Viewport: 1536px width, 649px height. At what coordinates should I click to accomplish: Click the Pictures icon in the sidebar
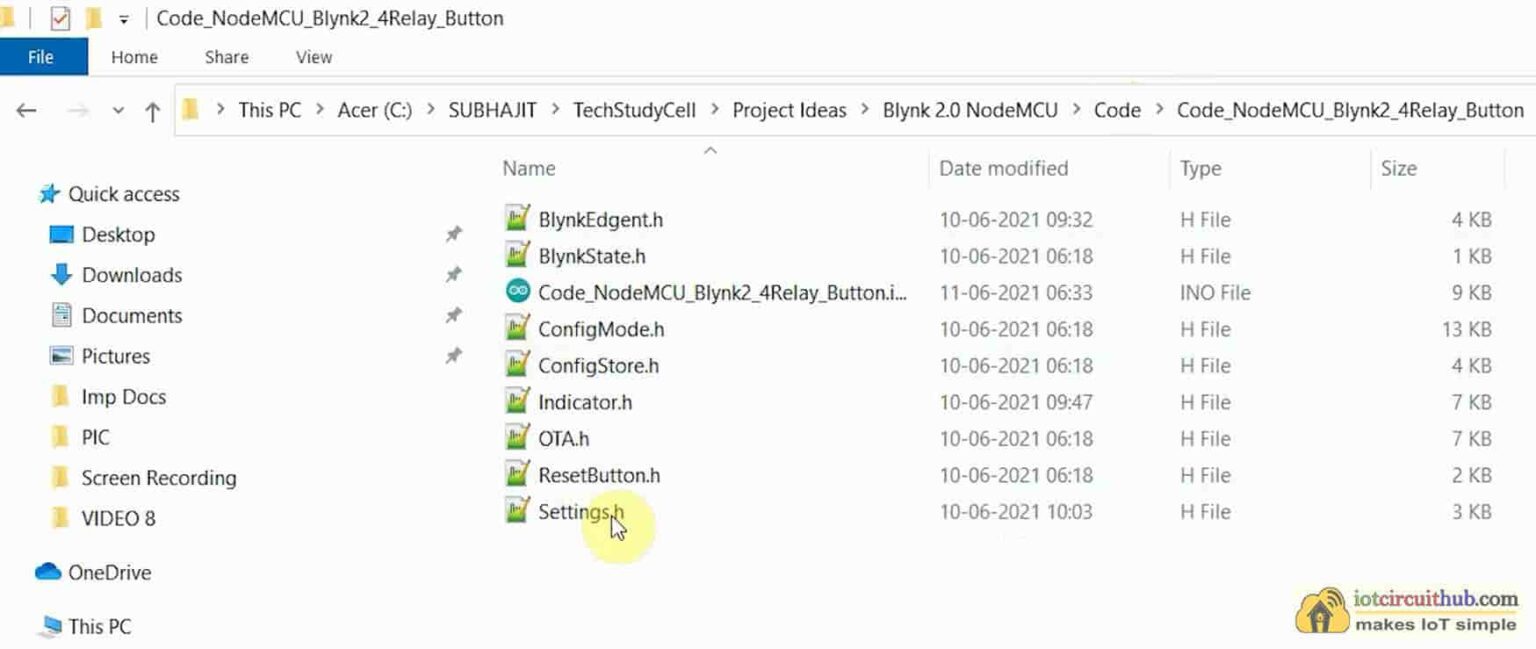61,356
